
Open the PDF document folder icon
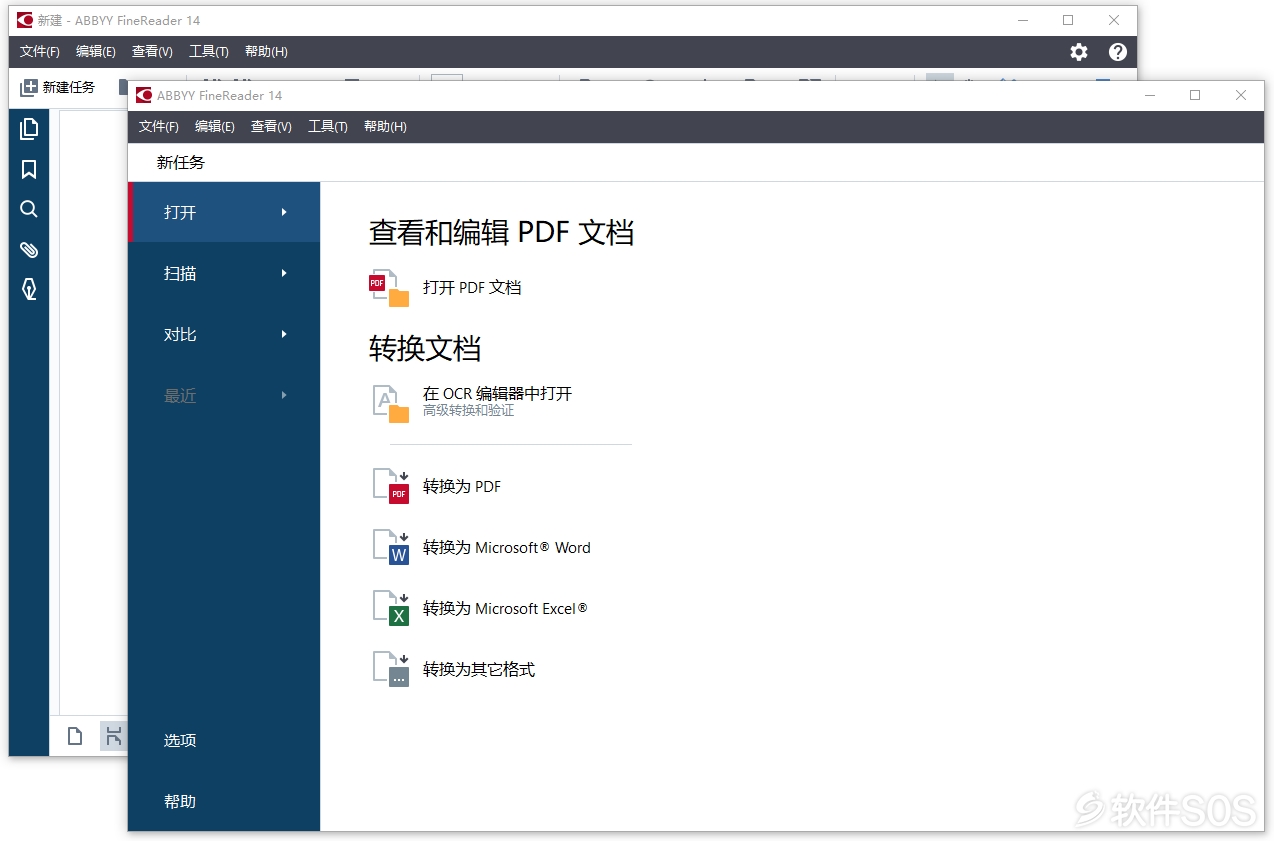tap(390, 288)
